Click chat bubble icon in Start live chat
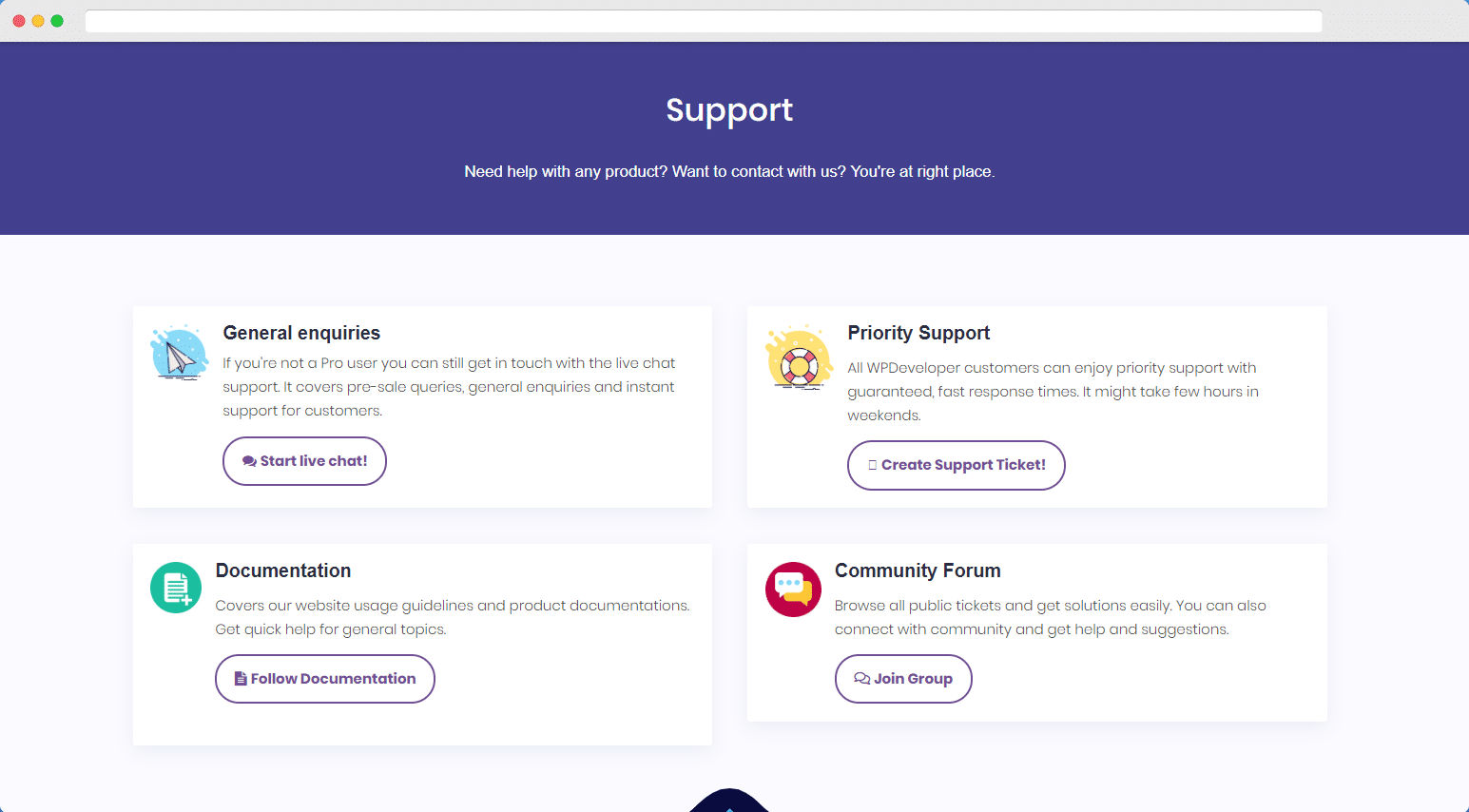The image size is (1469, 812). (x=249, y=461)
